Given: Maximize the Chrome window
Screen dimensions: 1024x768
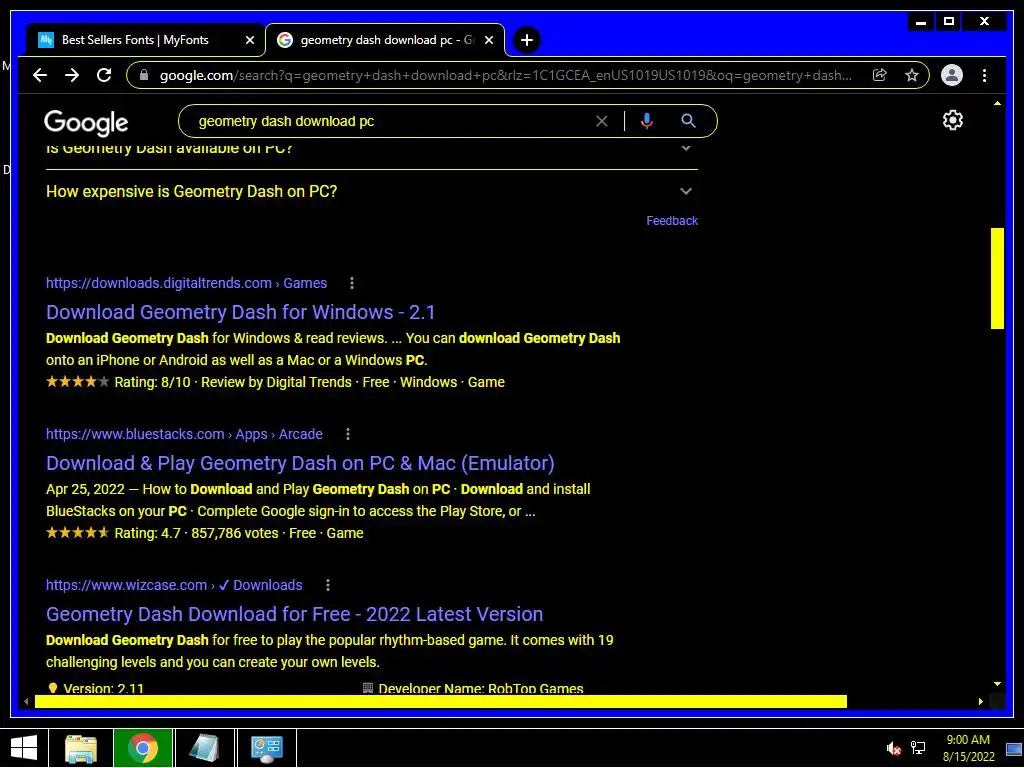Looking at the screenshot, I should pos(949,22).
